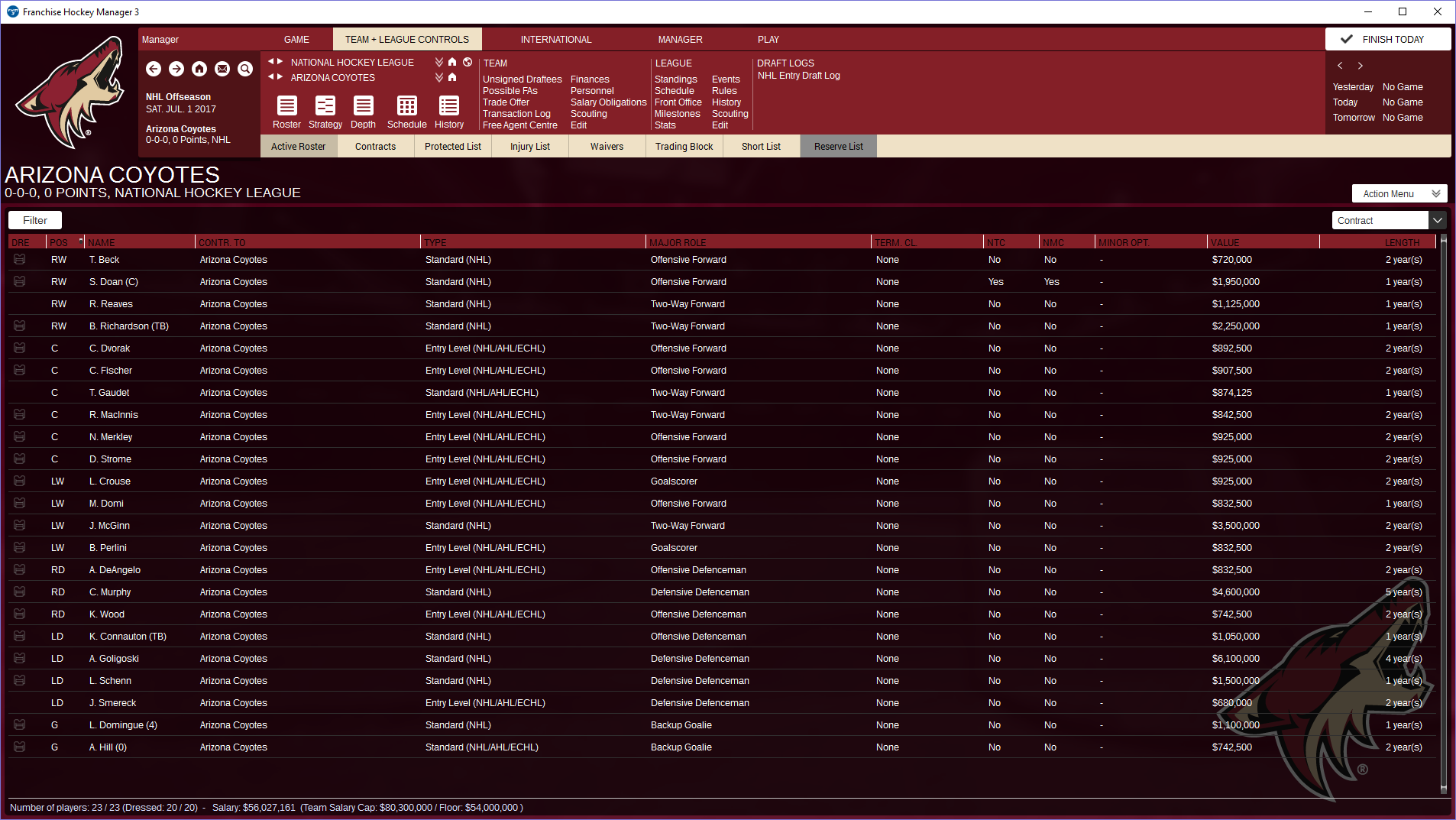Open the globe world leagues icon

point(468,62)
